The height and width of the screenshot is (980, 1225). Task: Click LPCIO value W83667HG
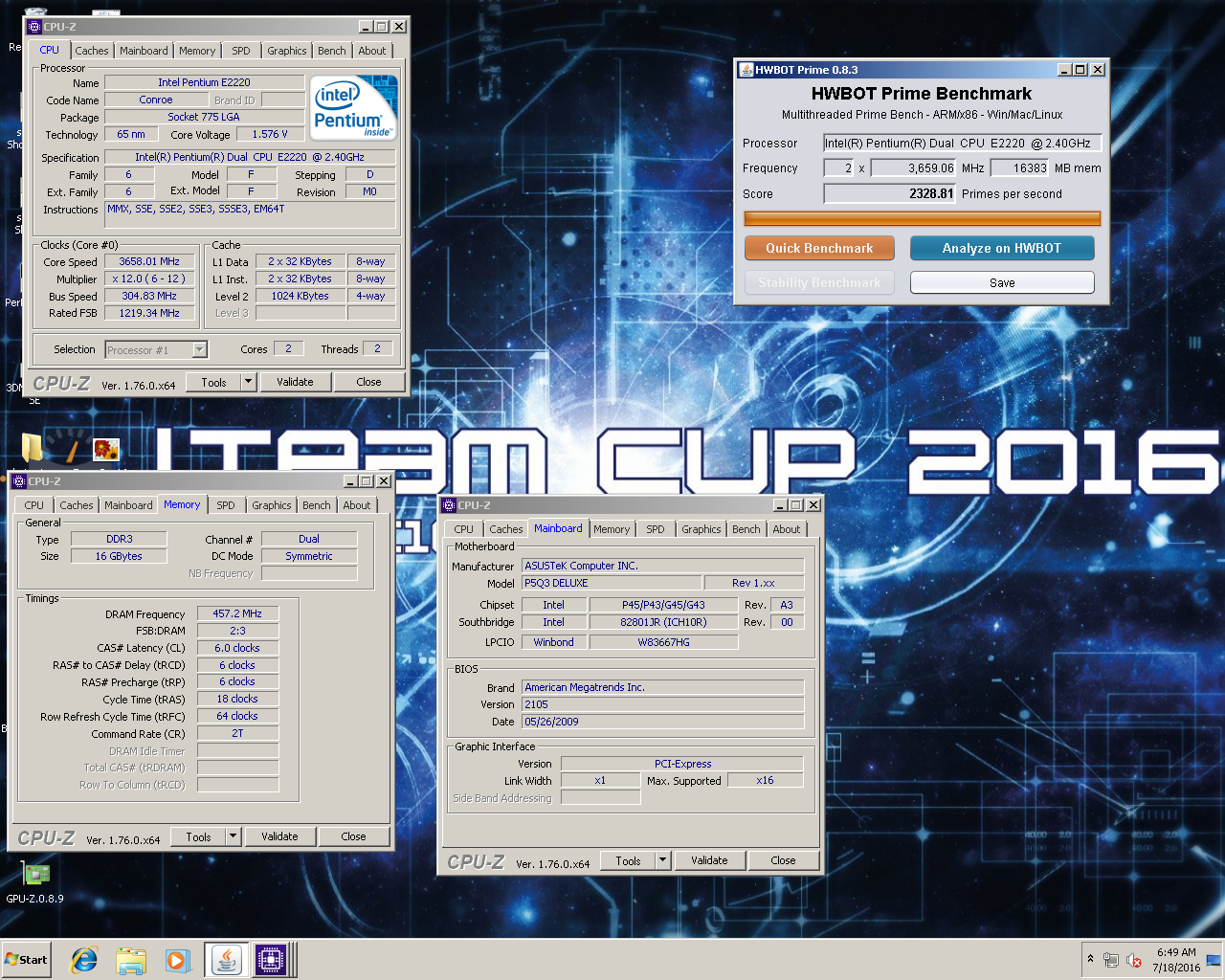point(663,642)
